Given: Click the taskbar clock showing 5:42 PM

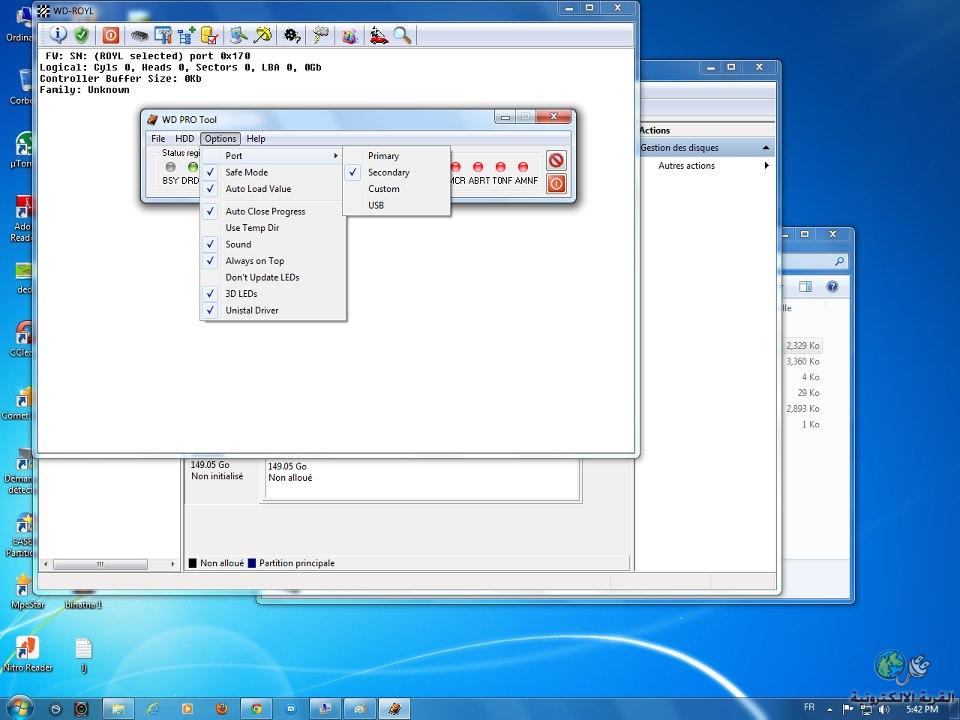Looking at the screenshot, I should click(922, 710).
